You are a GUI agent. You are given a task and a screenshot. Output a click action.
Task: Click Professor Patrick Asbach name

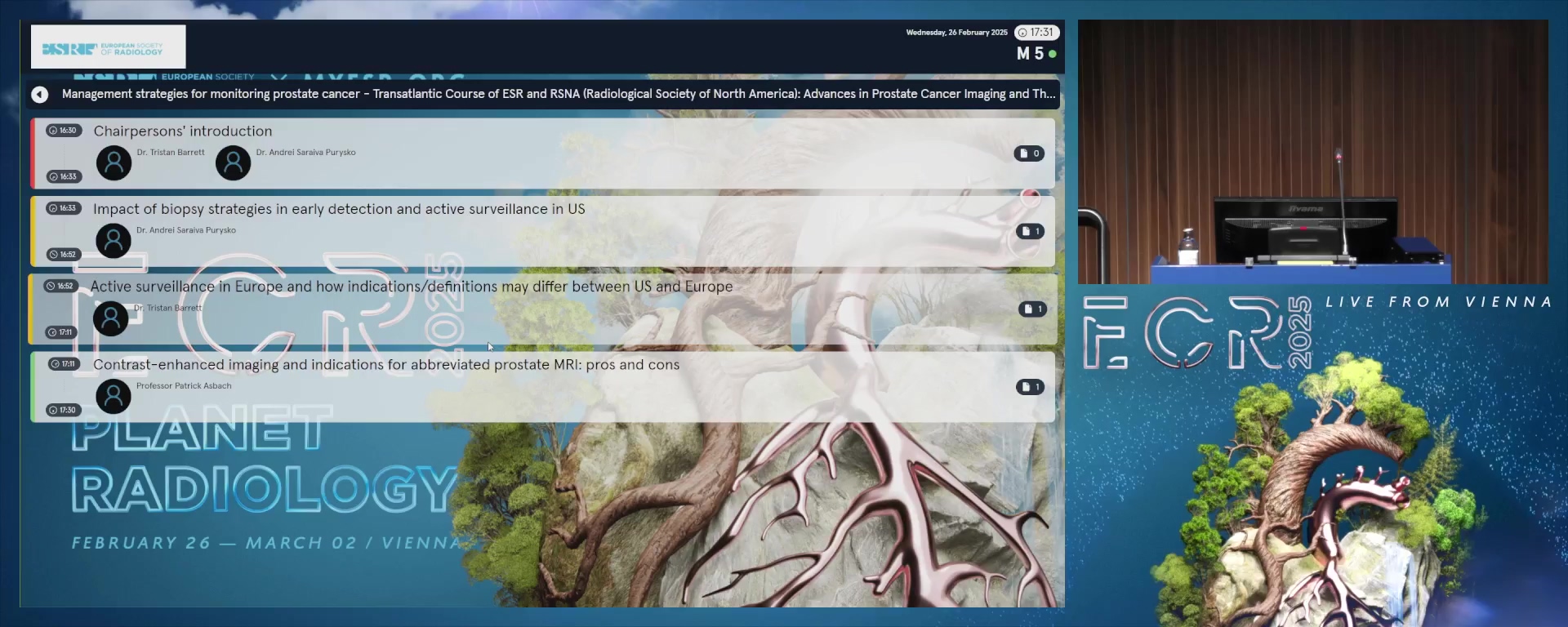[x=184, y=386]
